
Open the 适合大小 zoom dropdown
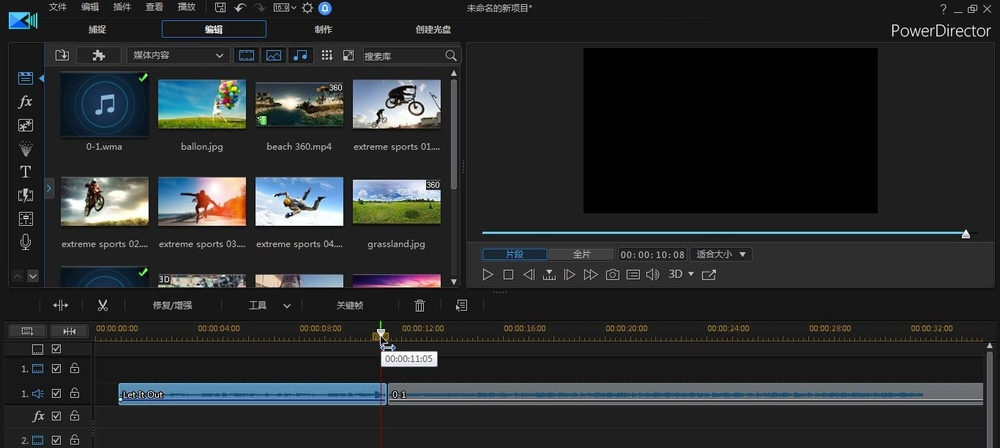pos(722,255)
